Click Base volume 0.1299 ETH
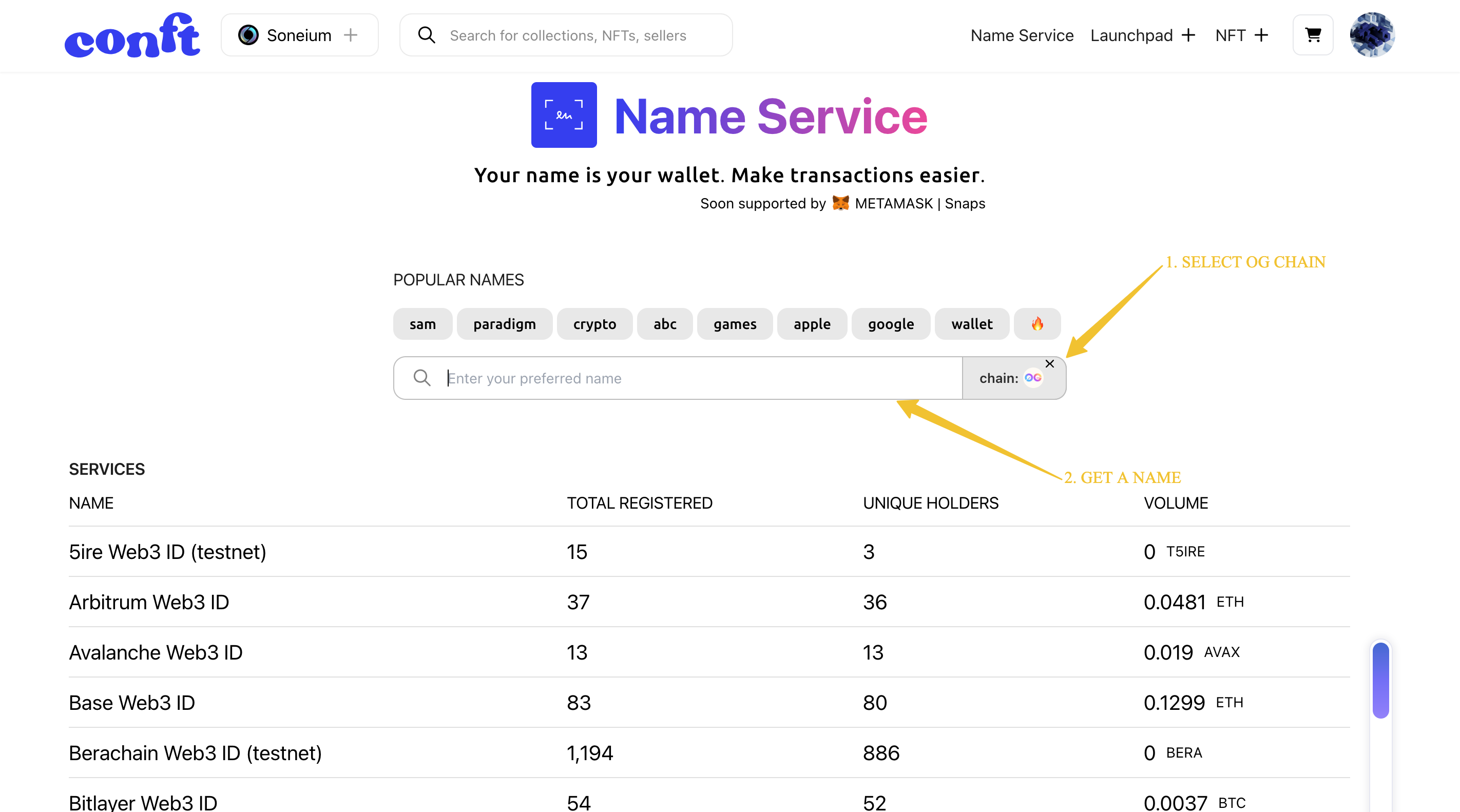1460x812 pixels. click(x=1193, y=703)
